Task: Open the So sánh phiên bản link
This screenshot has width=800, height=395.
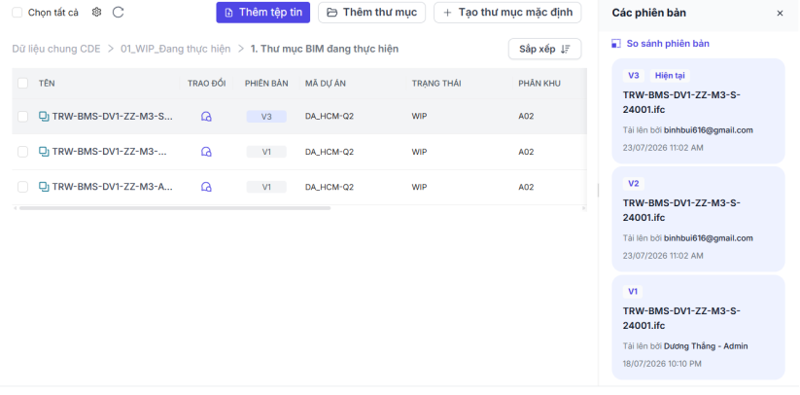Action: coord(668,44)
